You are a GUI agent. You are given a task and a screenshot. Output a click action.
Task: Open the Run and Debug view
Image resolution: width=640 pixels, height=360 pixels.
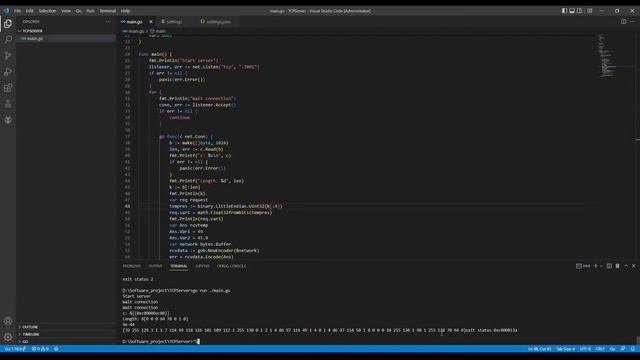coord(8,72)
